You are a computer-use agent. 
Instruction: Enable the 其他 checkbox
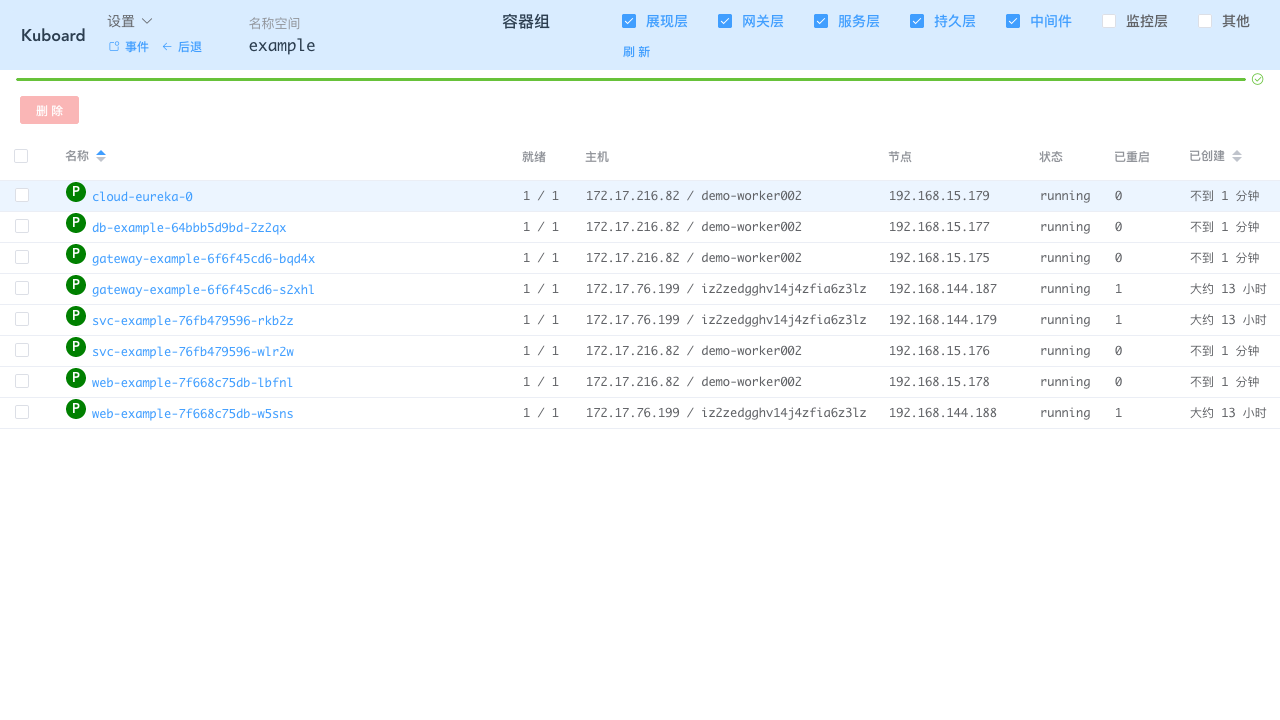click(x=1205, y=21)
